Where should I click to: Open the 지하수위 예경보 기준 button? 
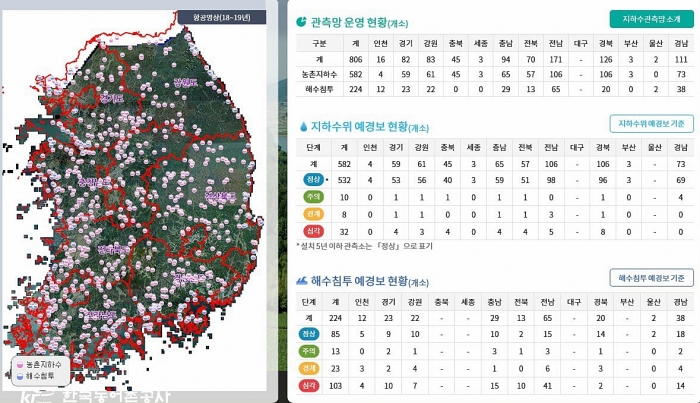pyautogui.click(x=652, y=123)
